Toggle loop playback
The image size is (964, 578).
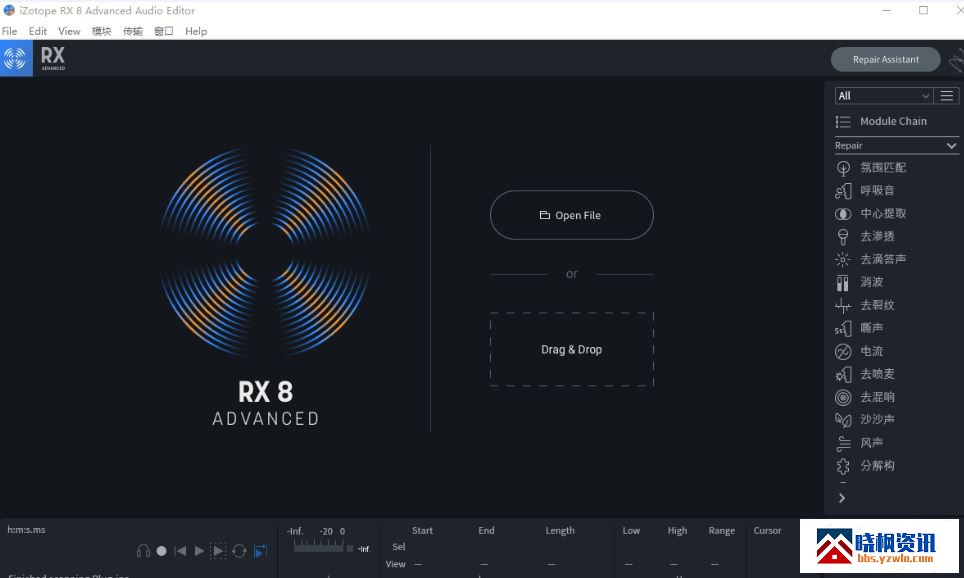tap(239, 551)
